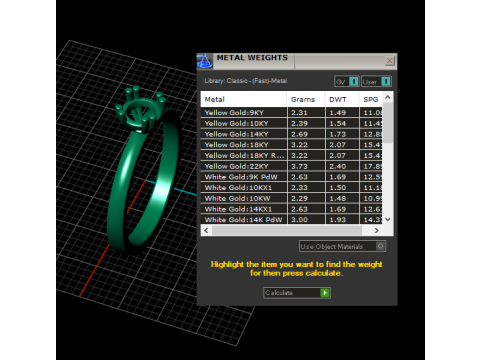Click the 2.29 grams value
480x360 pixels.
299,198
